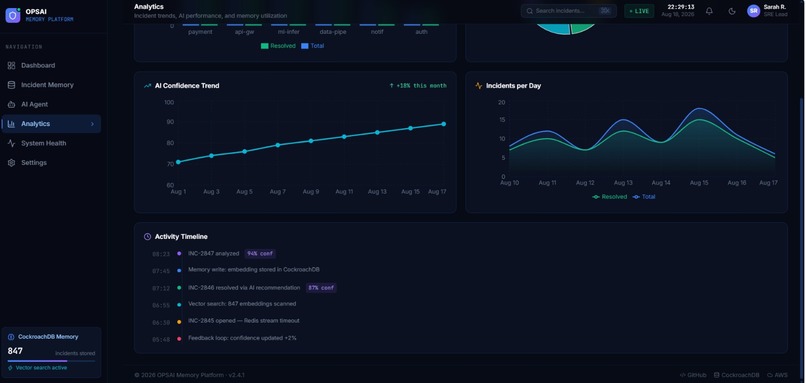Click 'INC-2847 analyzed' text
This screenshot has width=806, height=383.
click(213, 253)
